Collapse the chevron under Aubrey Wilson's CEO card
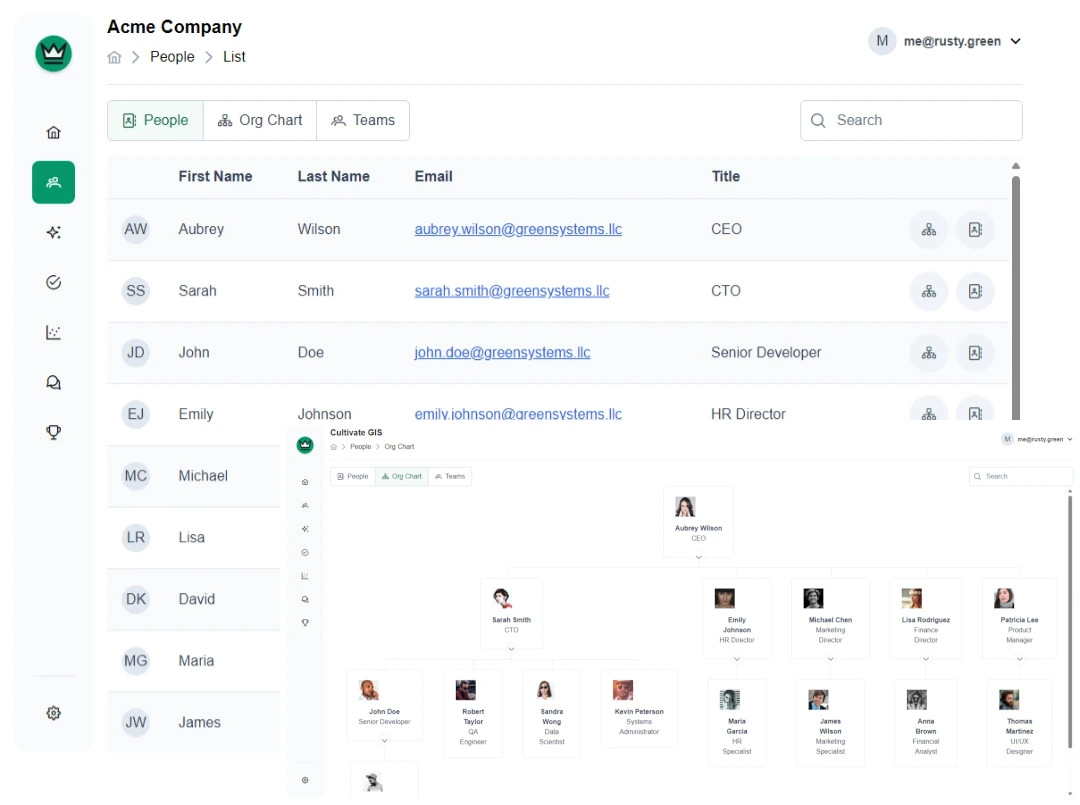Image resolution: width=1080 pixels, height=805 pixels. [x=699, y=556]
